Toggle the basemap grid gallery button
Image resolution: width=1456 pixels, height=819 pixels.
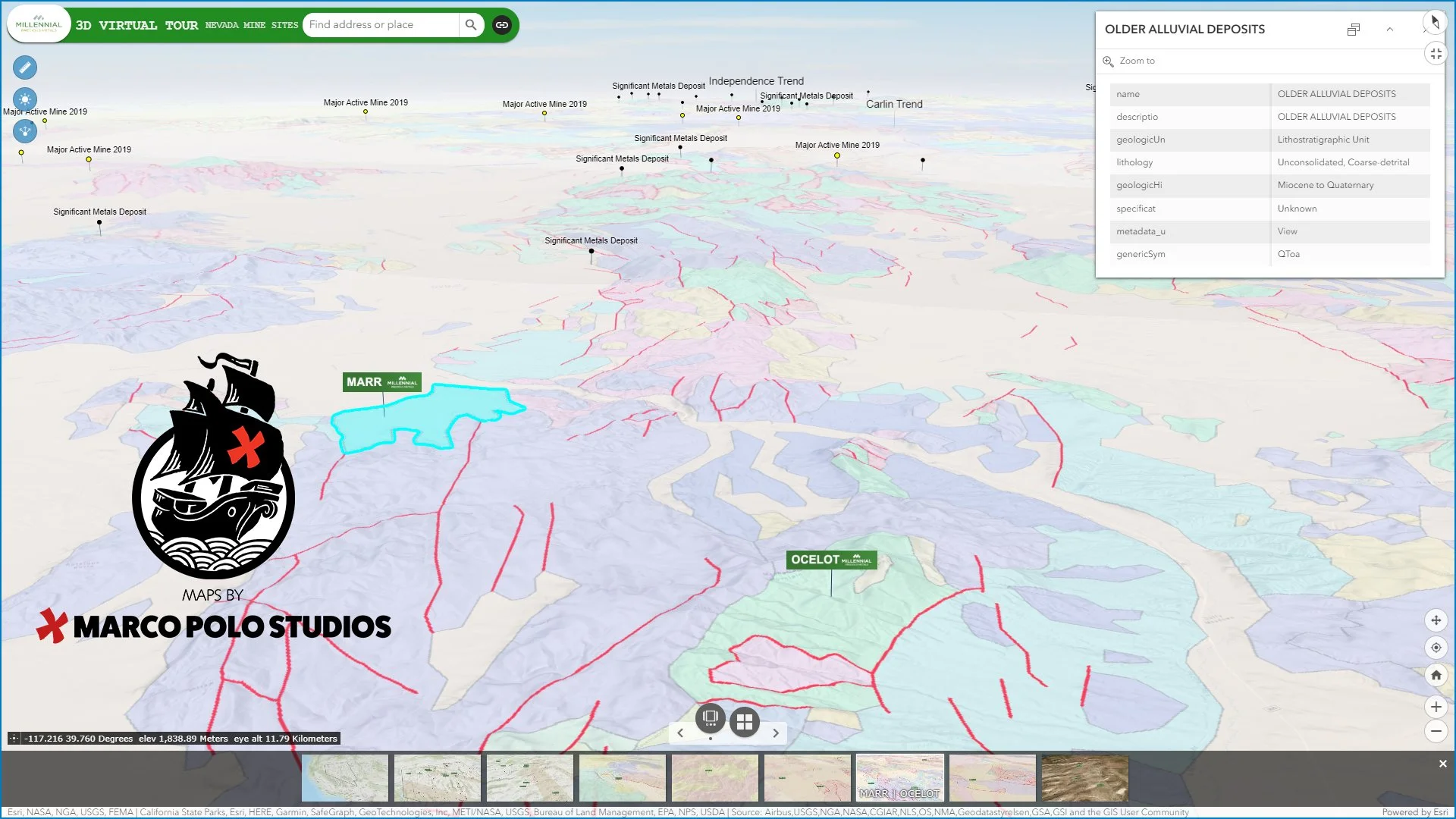(x=745, y=722)
